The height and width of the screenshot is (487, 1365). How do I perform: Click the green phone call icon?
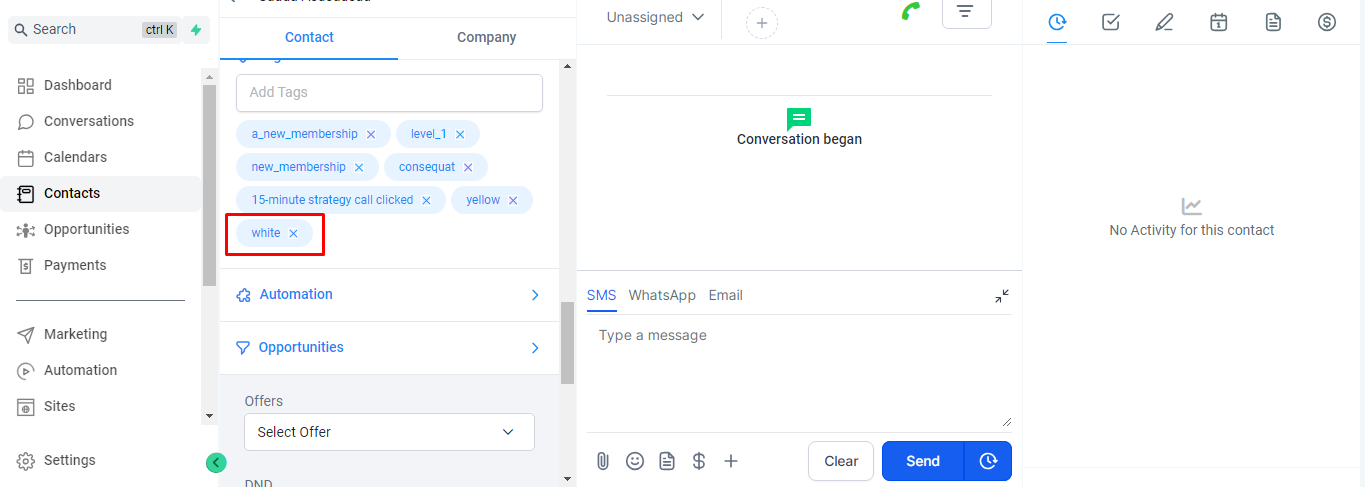coord(910,12)
